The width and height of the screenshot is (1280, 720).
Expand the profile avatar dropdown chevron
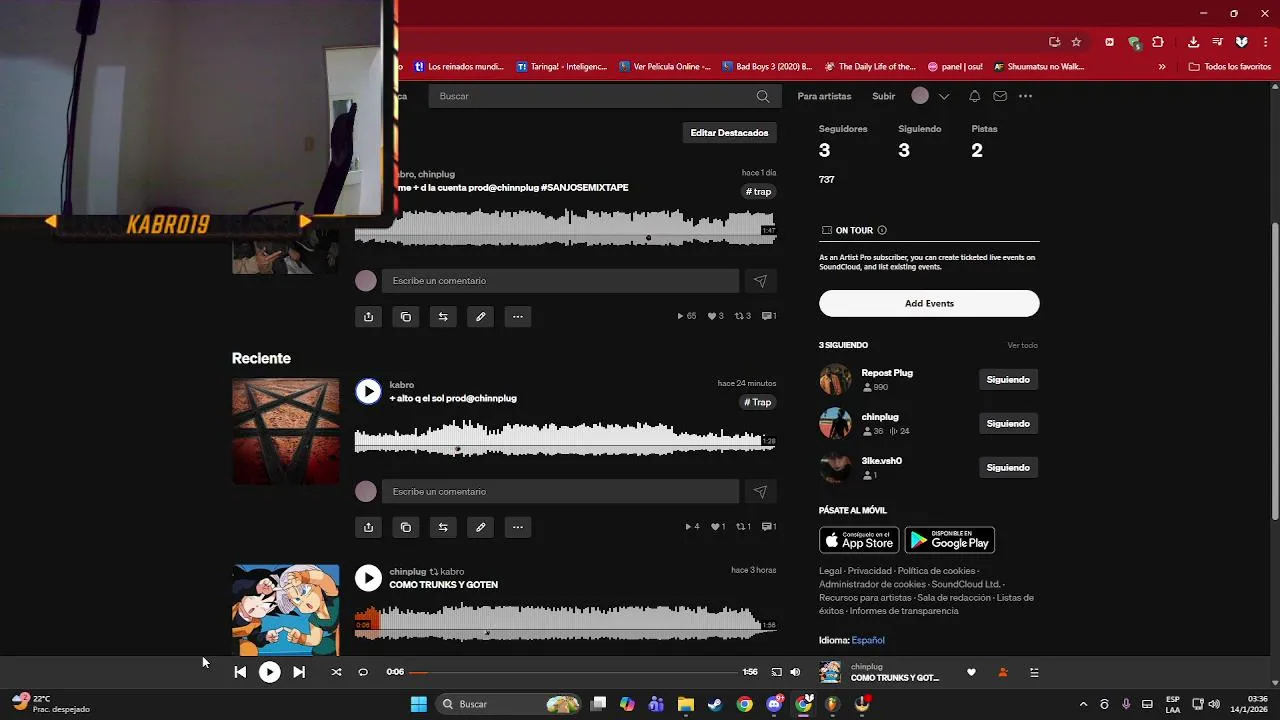(944, 96)
